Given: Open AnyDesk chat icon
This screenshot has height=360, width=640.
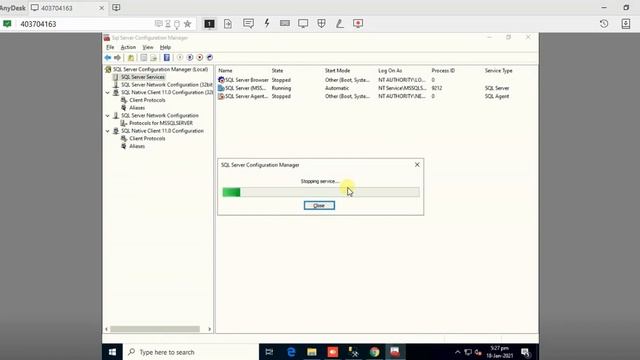Looking at the screenshot, I should coord(248,23).
